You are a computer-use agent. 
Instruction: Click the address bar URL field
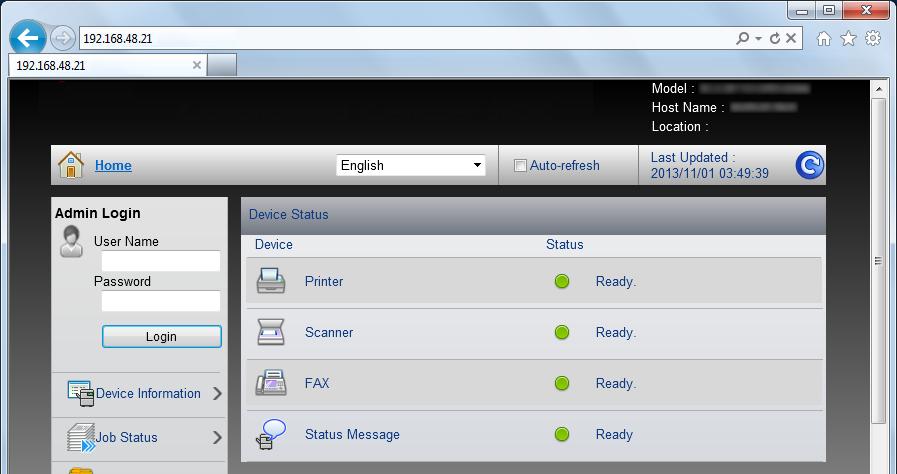406,38
